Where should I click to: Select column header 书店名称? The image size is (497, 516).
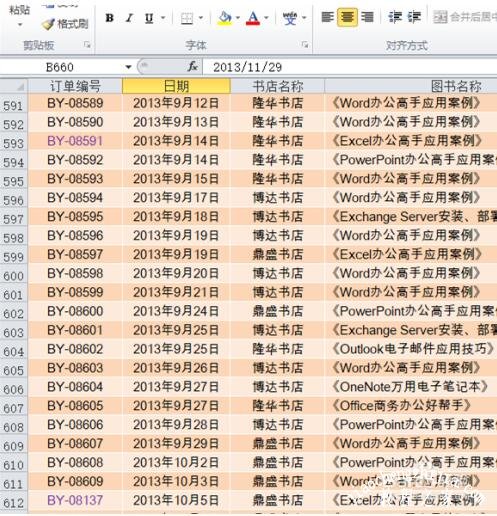277,86
